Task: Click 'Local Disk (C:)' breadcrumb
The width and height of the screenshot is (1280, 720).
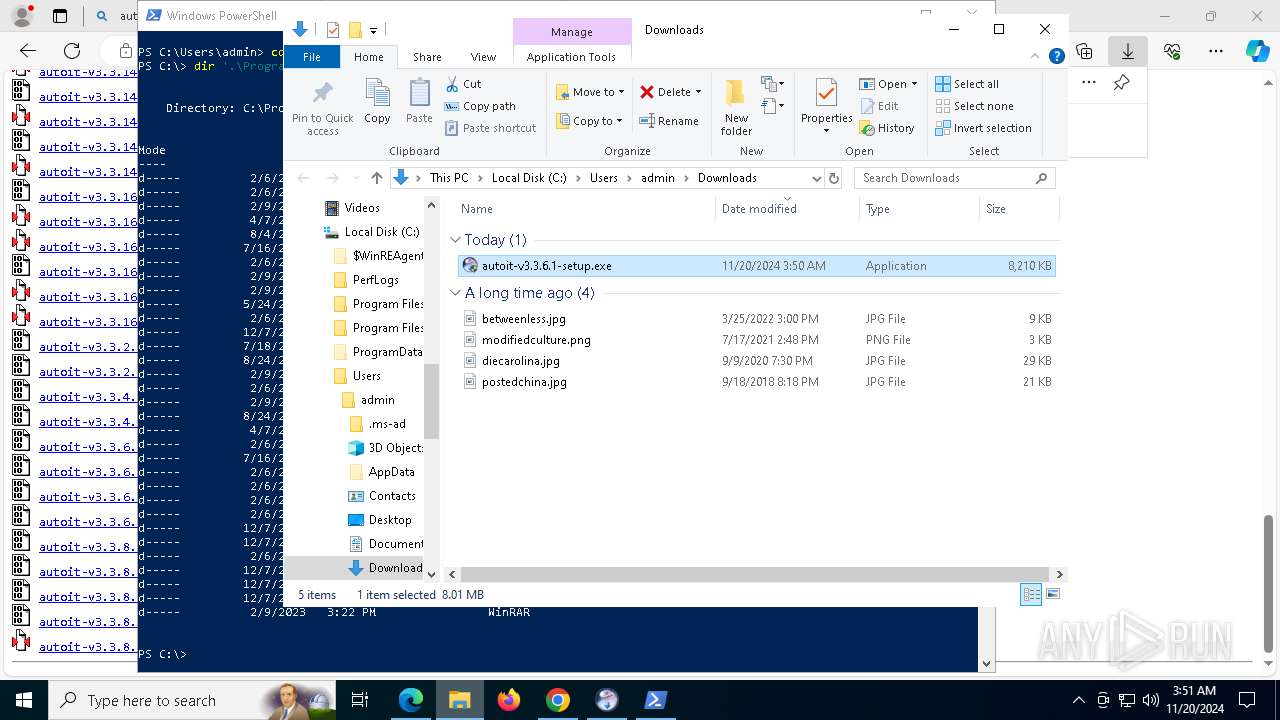Action: point(529,178)
